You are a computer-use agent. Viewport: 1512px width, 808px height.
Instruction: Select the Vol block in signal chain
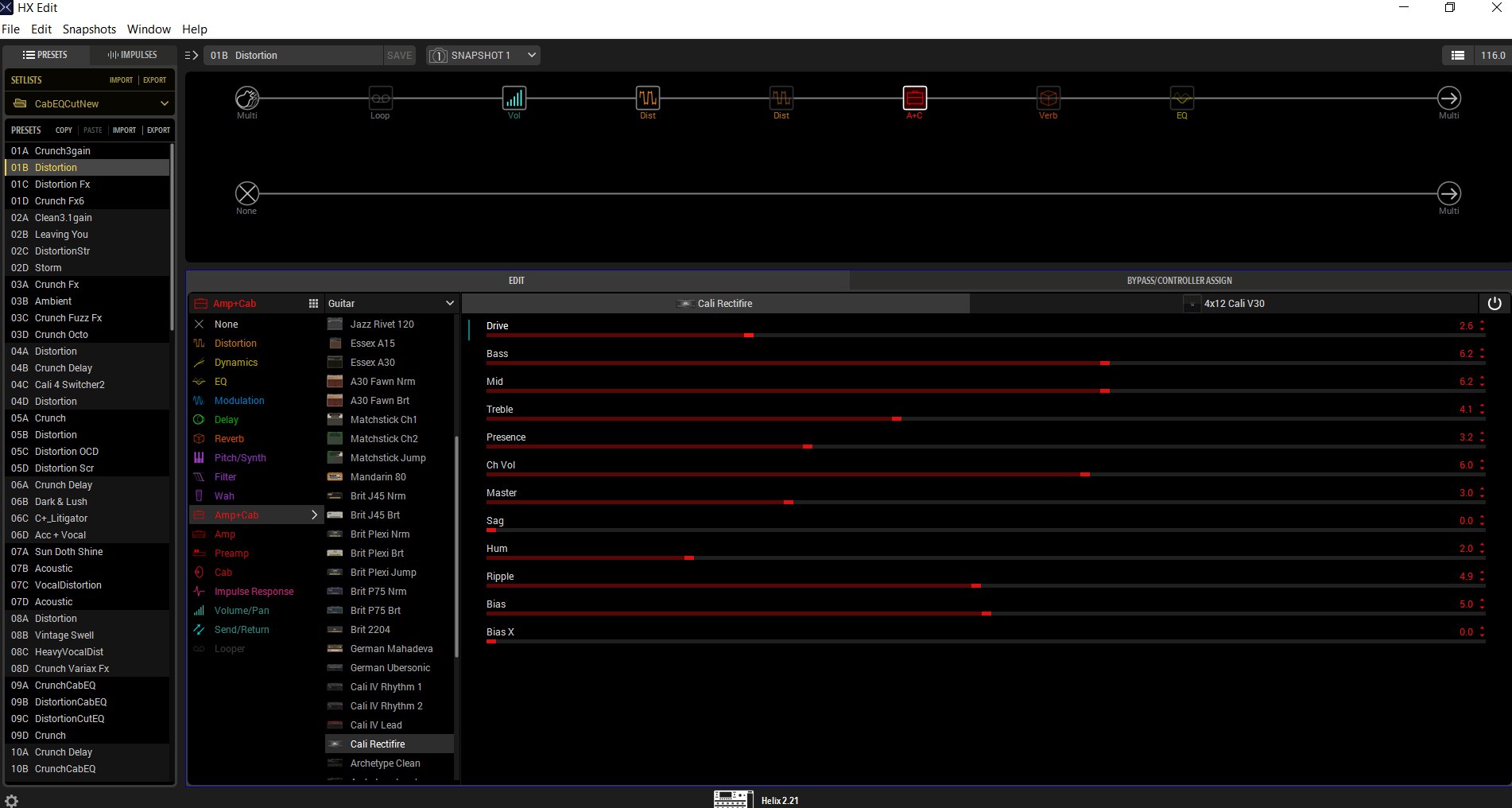[514, 99]
